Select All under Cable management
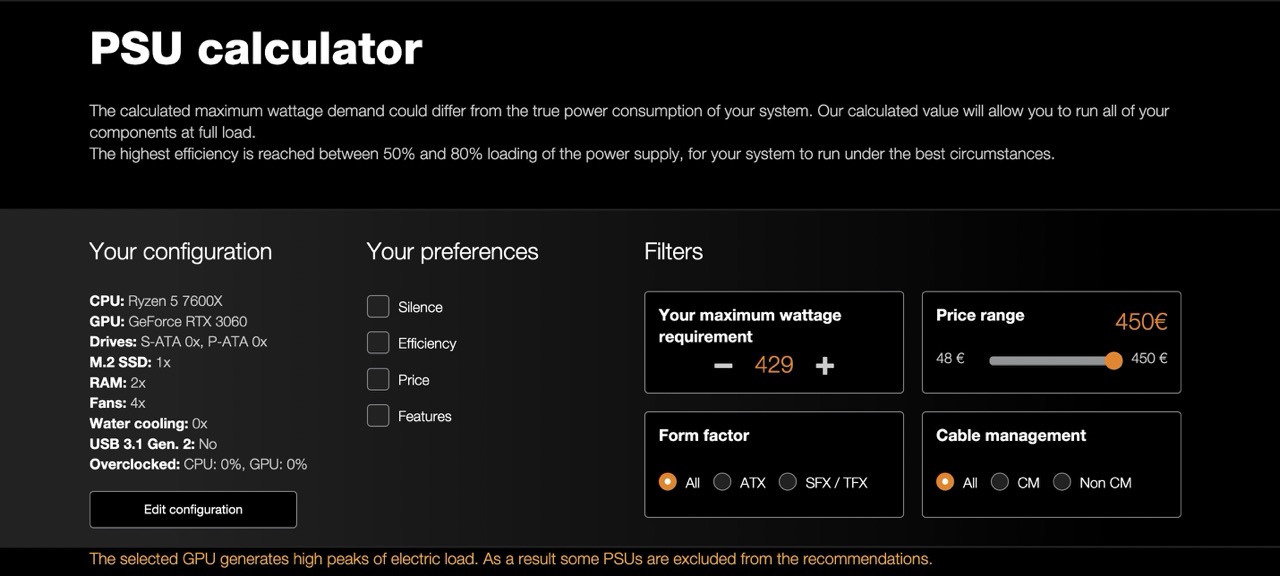 [x=945, y=482]
